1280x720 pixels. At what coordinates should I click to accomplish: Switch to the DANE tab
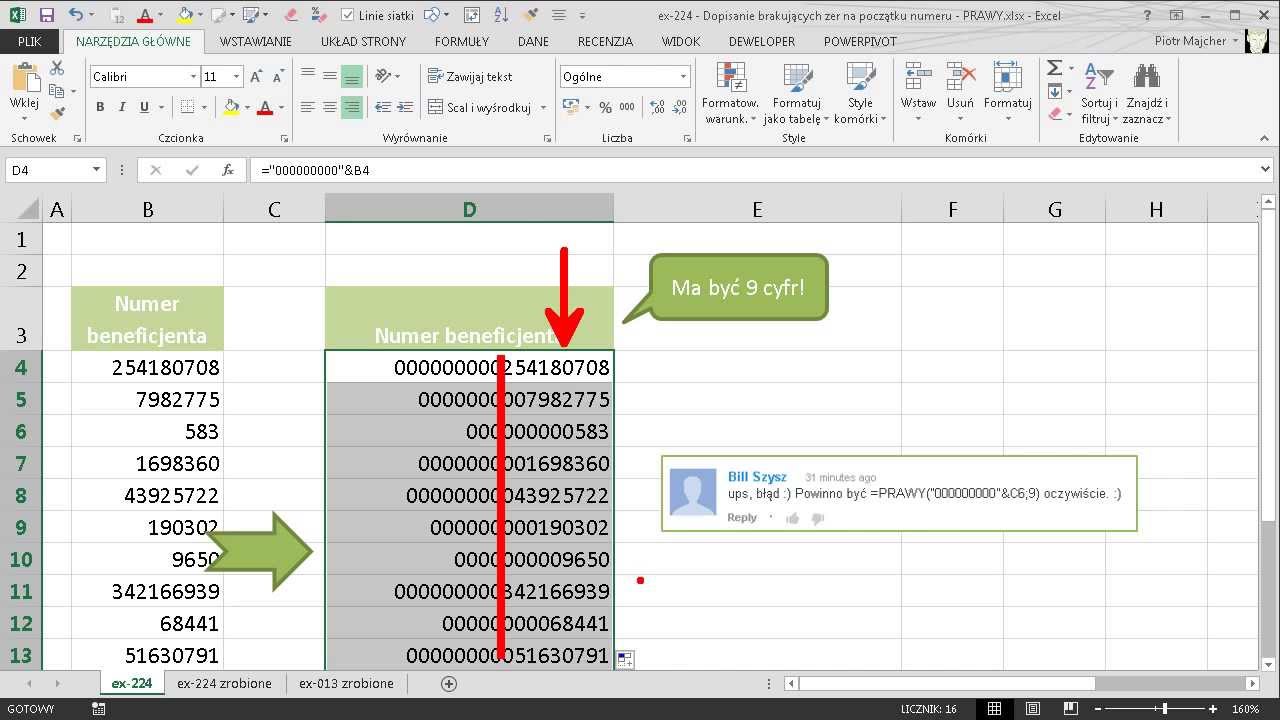[x=534, y=41]
